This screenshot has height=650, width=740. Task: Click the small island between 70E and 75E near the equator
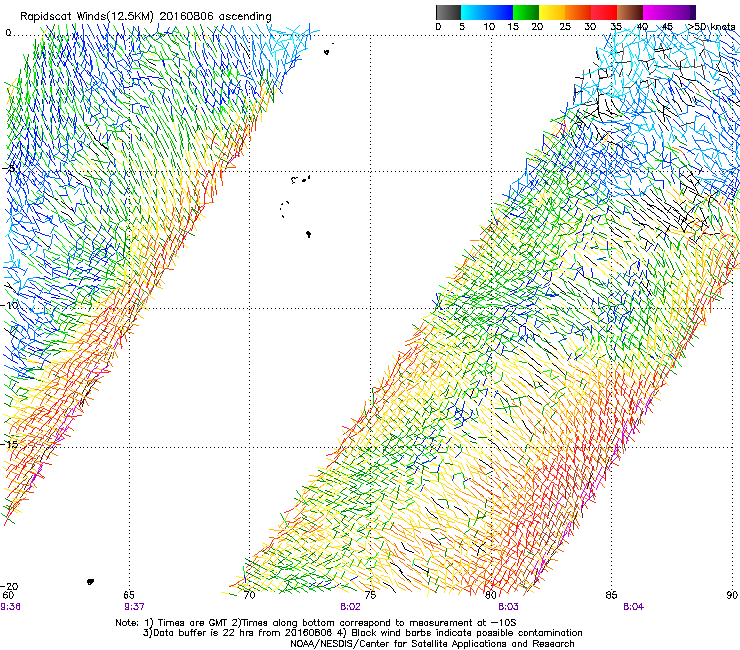(x=327, y=52)
